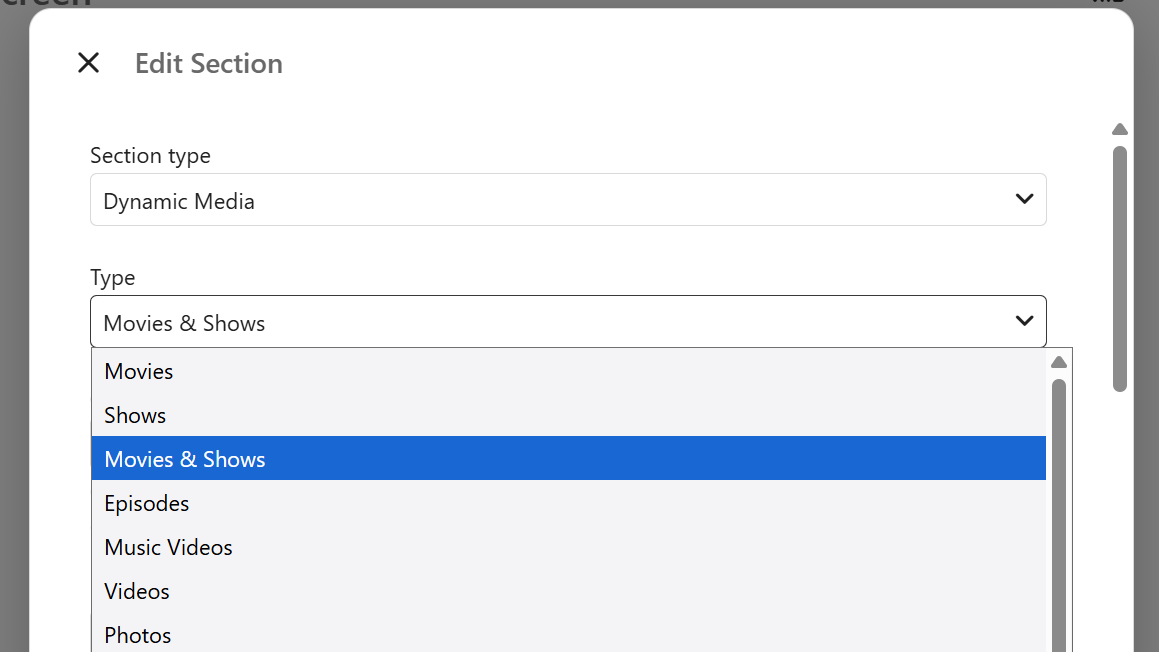Click the Section type dropdown chevron arrow
The image size is (1159, 652).
1024,199
